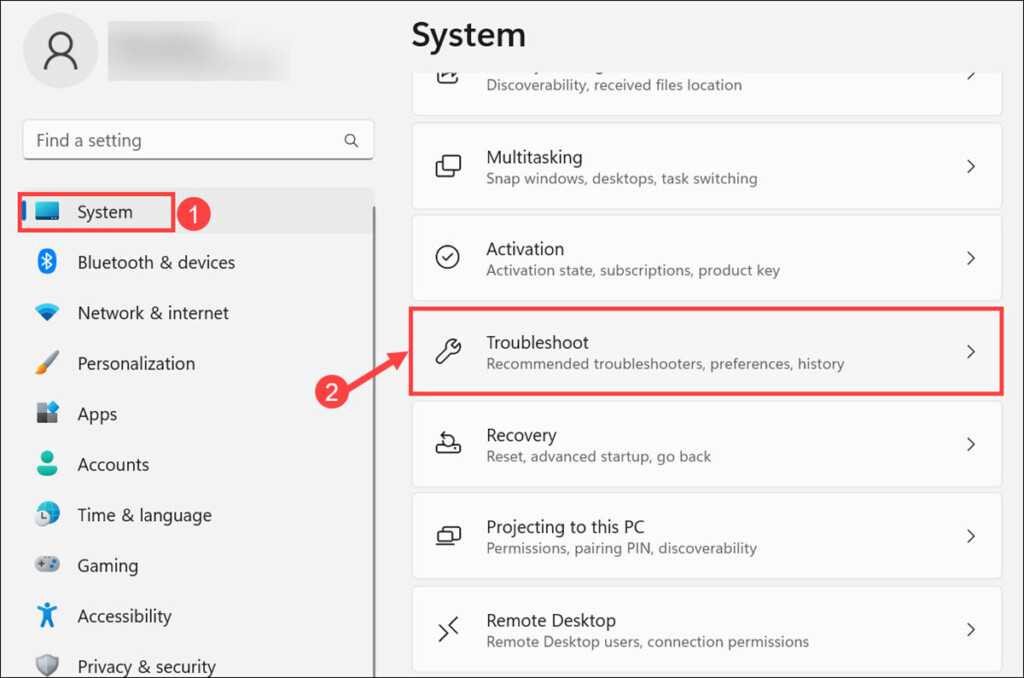1024x678 pixels.
Task: Click the Troubleshoot wrench icon
Action: tap(448, 351)
